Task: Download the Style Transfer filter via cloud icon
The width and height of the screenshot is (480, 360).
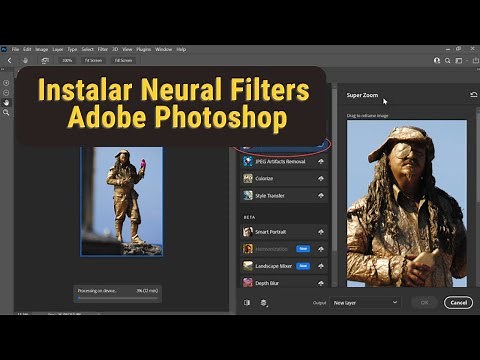Action: click(321, 195)
